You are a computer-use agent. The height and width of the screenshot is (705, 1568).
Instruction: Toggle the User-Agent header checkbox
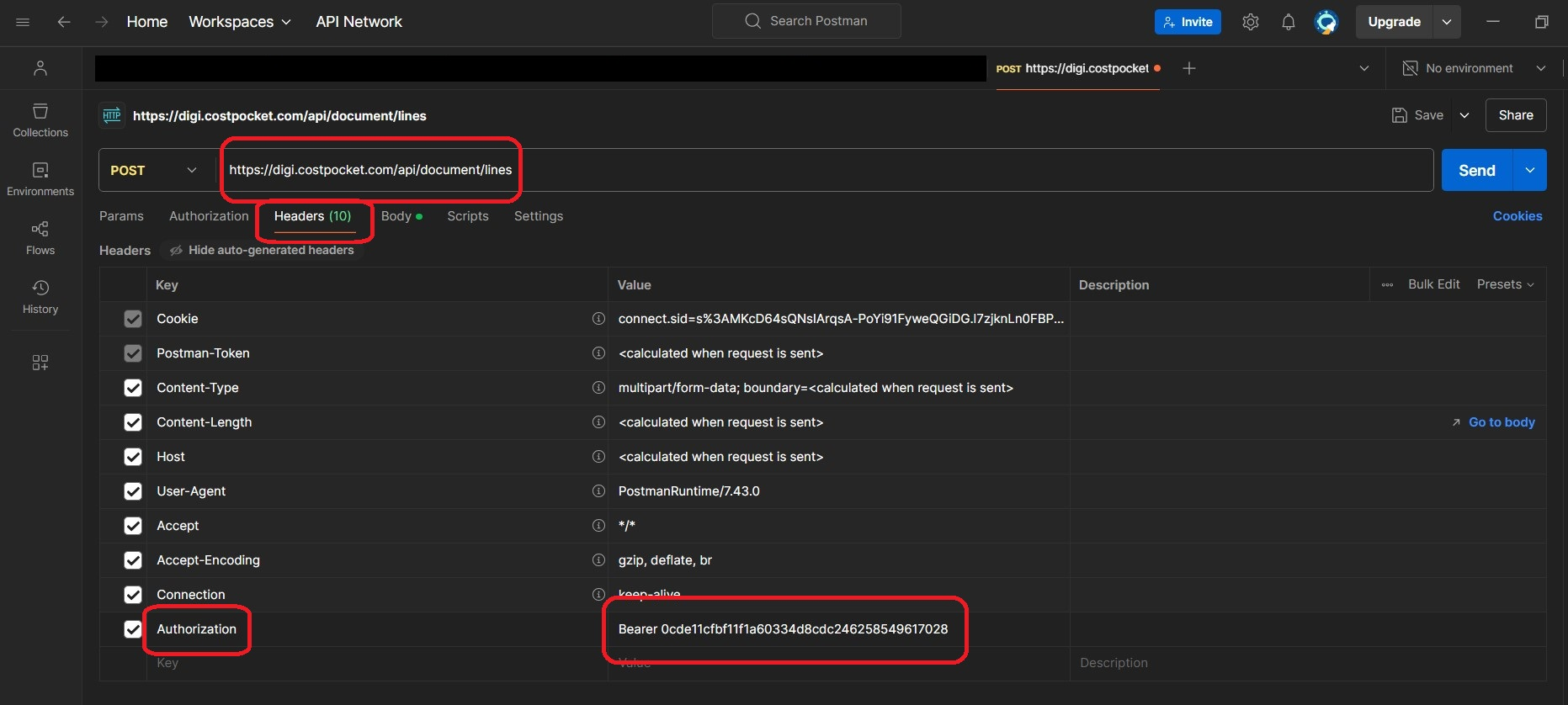click(x=133, y=491)
